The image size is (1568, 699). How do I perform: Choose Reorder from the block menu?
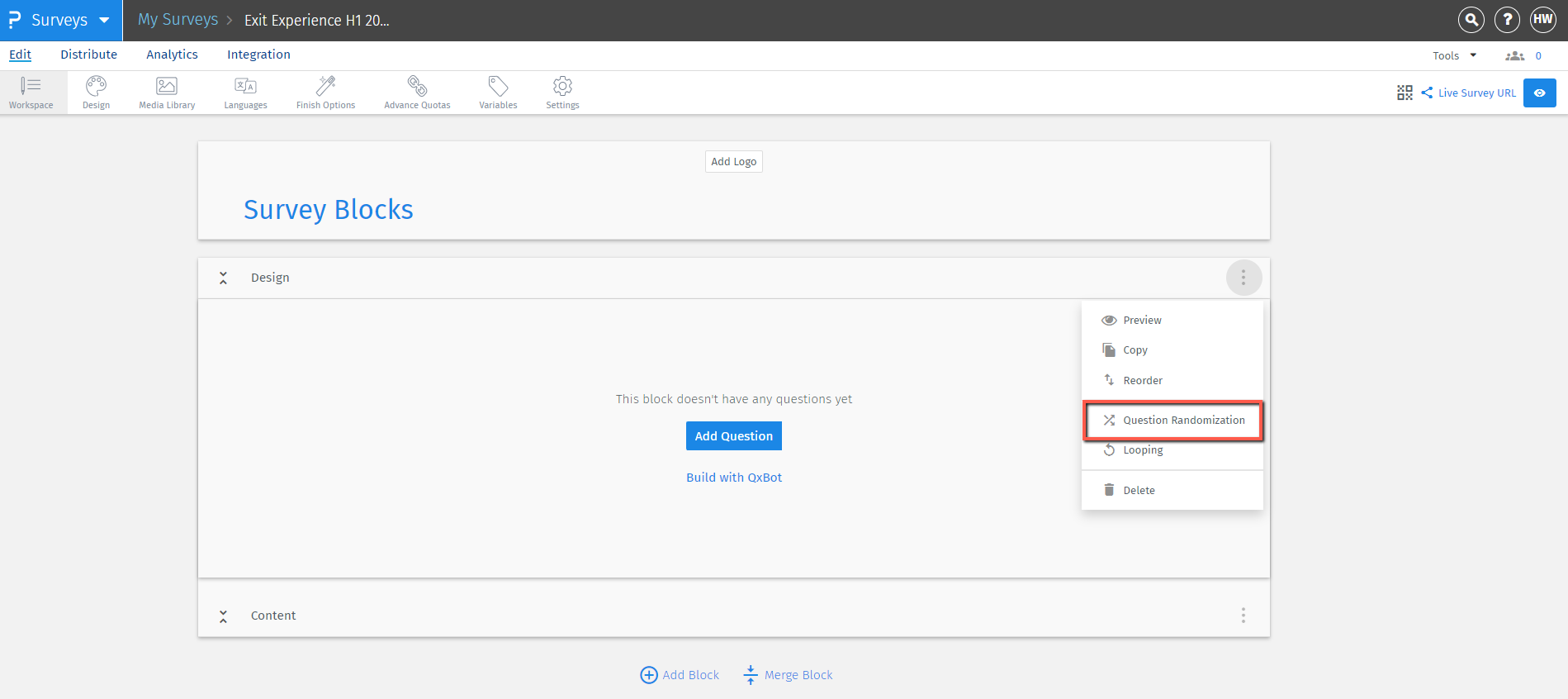[1172, 381]
